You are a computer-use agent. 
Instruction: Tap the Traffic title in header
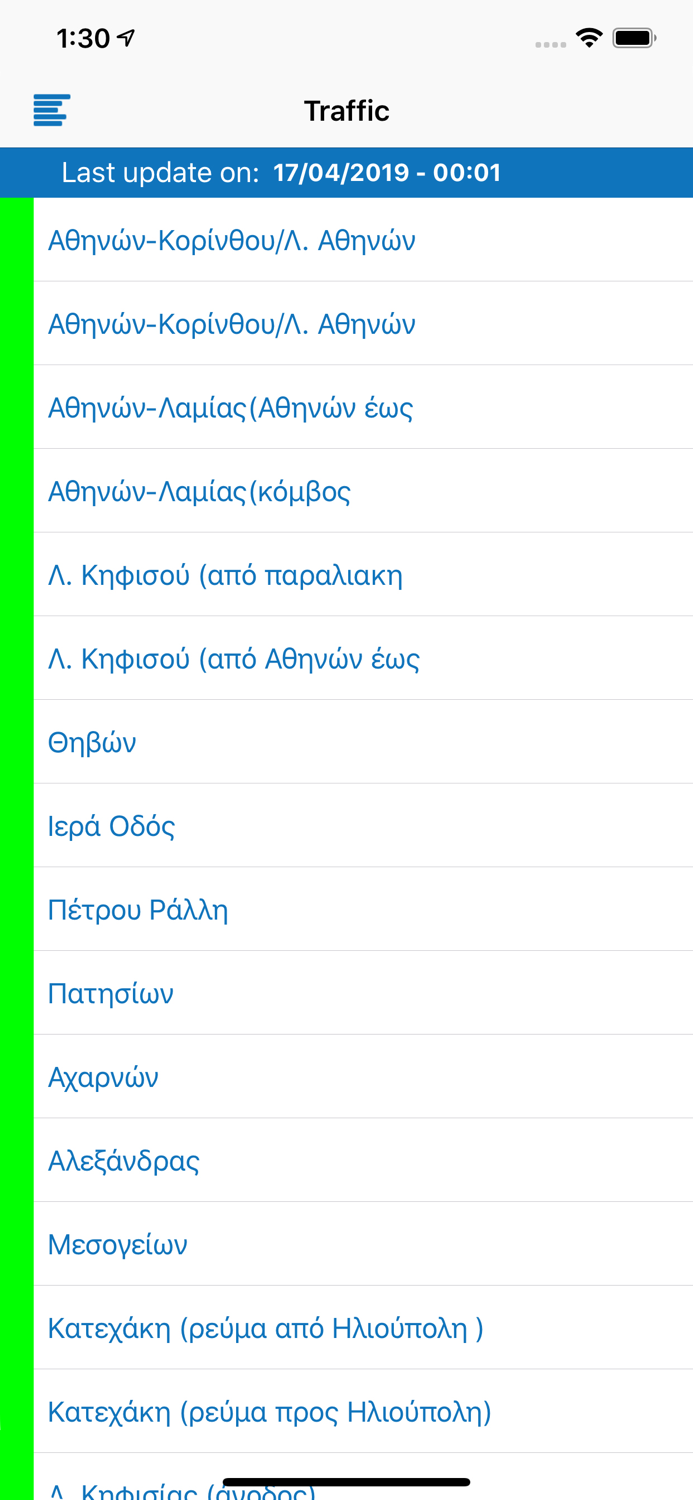coord(346,110)
